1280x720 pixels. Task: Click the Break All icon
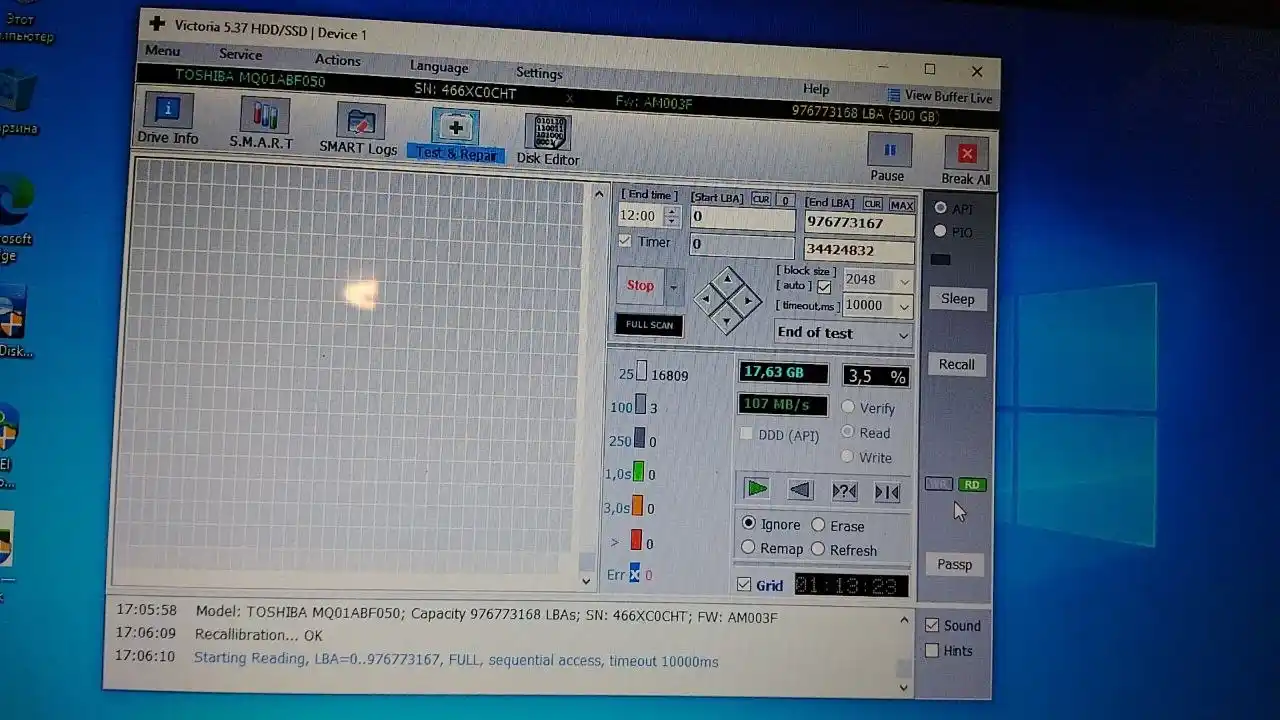[966, 163]
